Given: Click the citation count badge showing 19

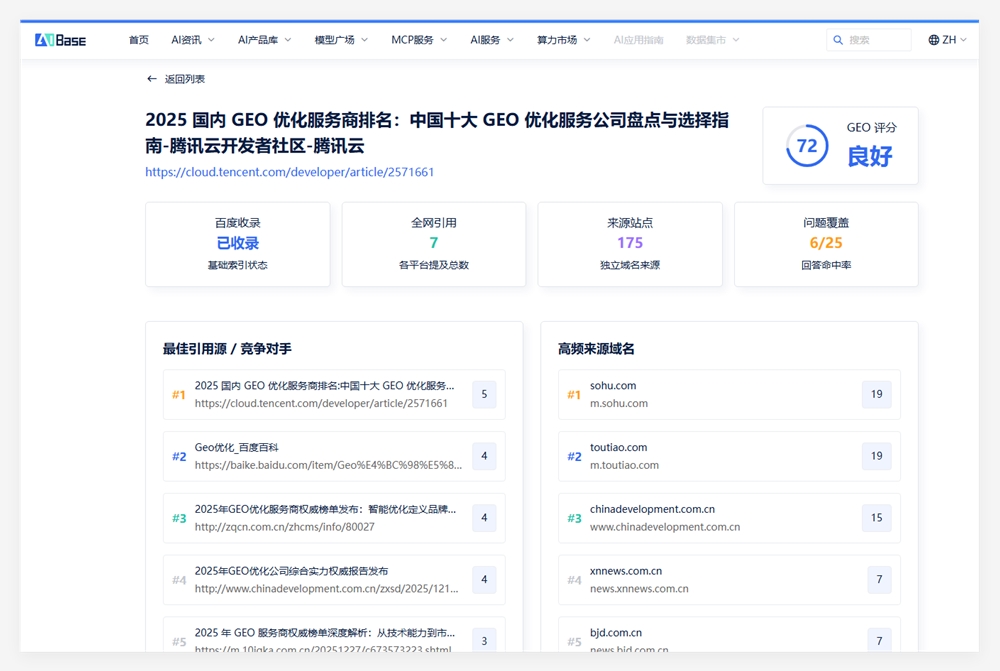Looking at the screenshot, I should (876, 394).
